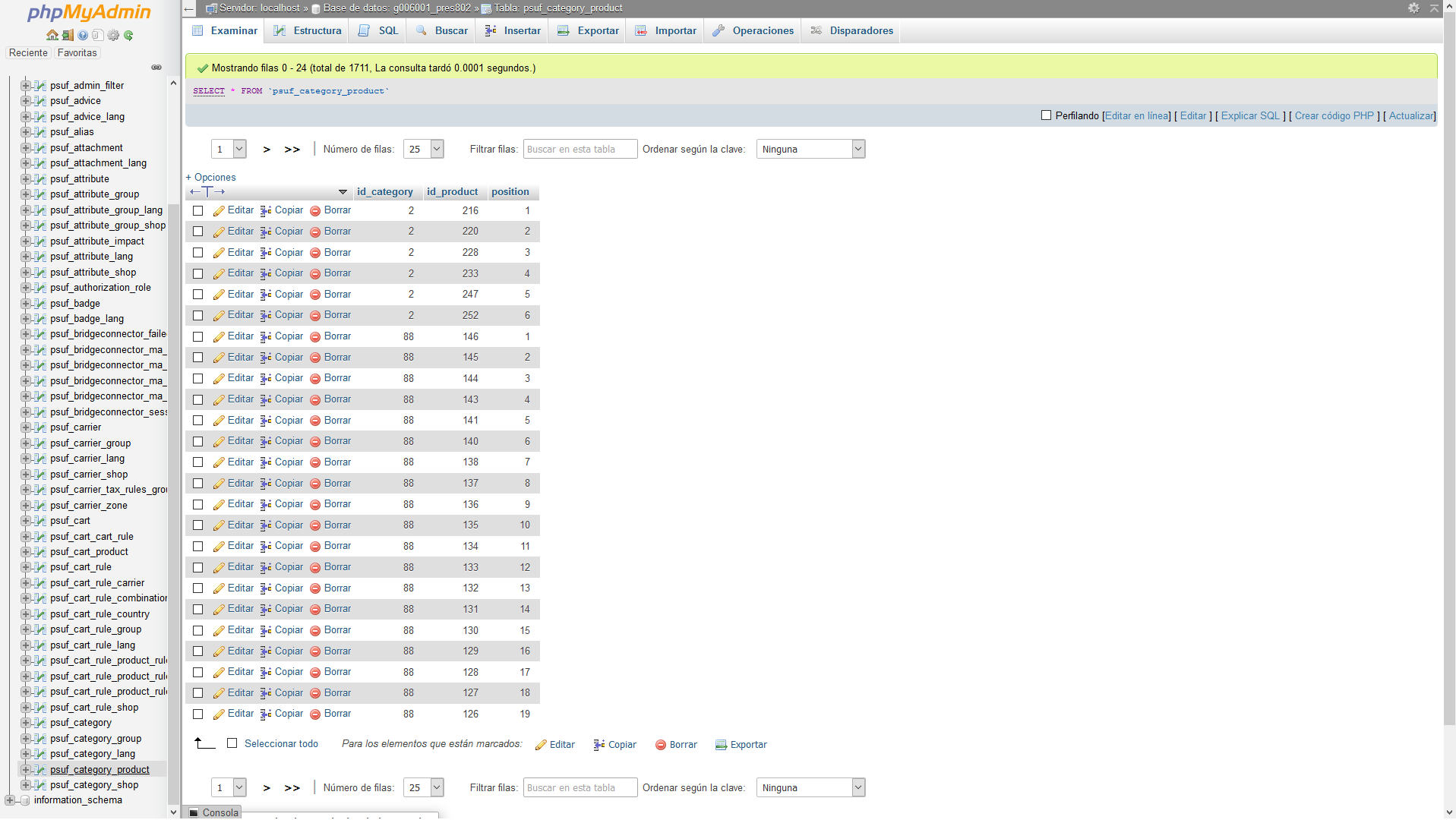
Task: Open the Buscar tab
Action: click(x=441, y=31)
